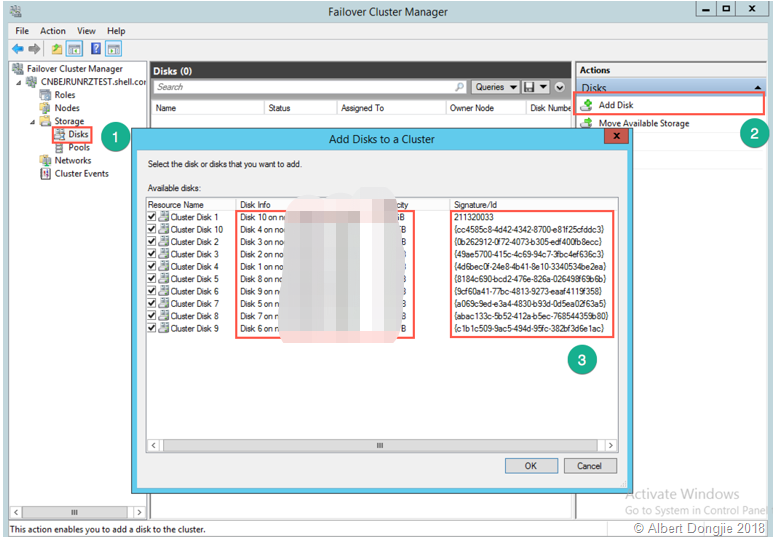Click left arrow of tree pane scrollbar
Image resolution: width=773 pixels, height=537 pixels.
point(15,512)
